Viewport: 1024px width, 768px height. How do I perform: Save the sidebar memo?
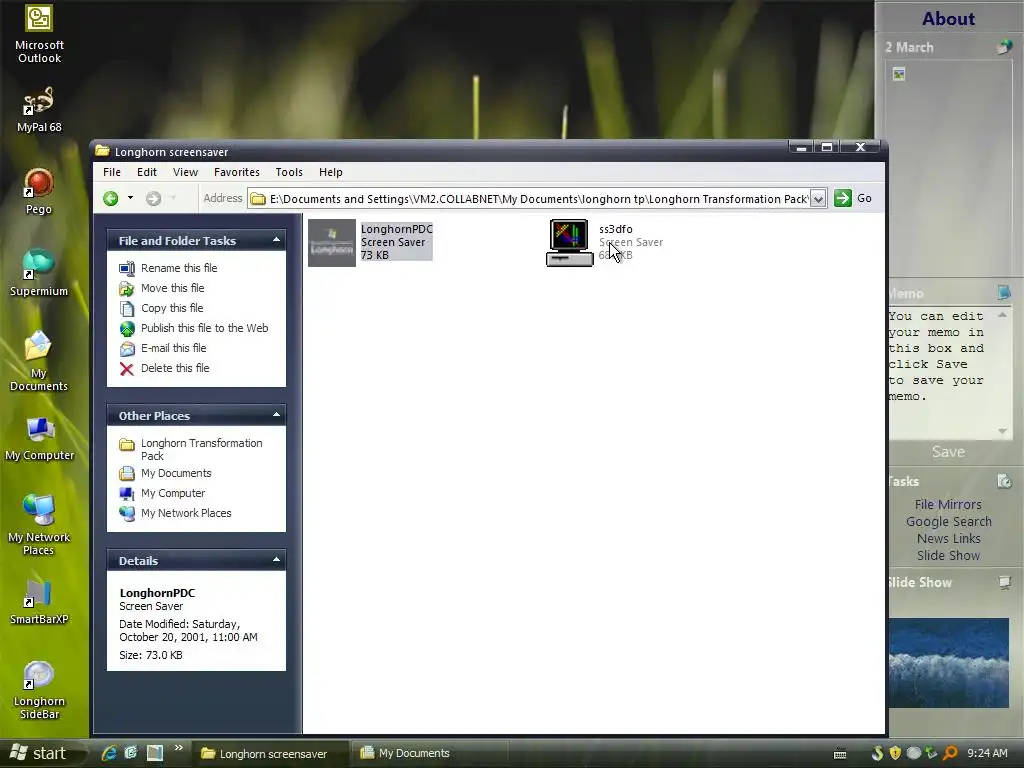click(x=948, y=451)
